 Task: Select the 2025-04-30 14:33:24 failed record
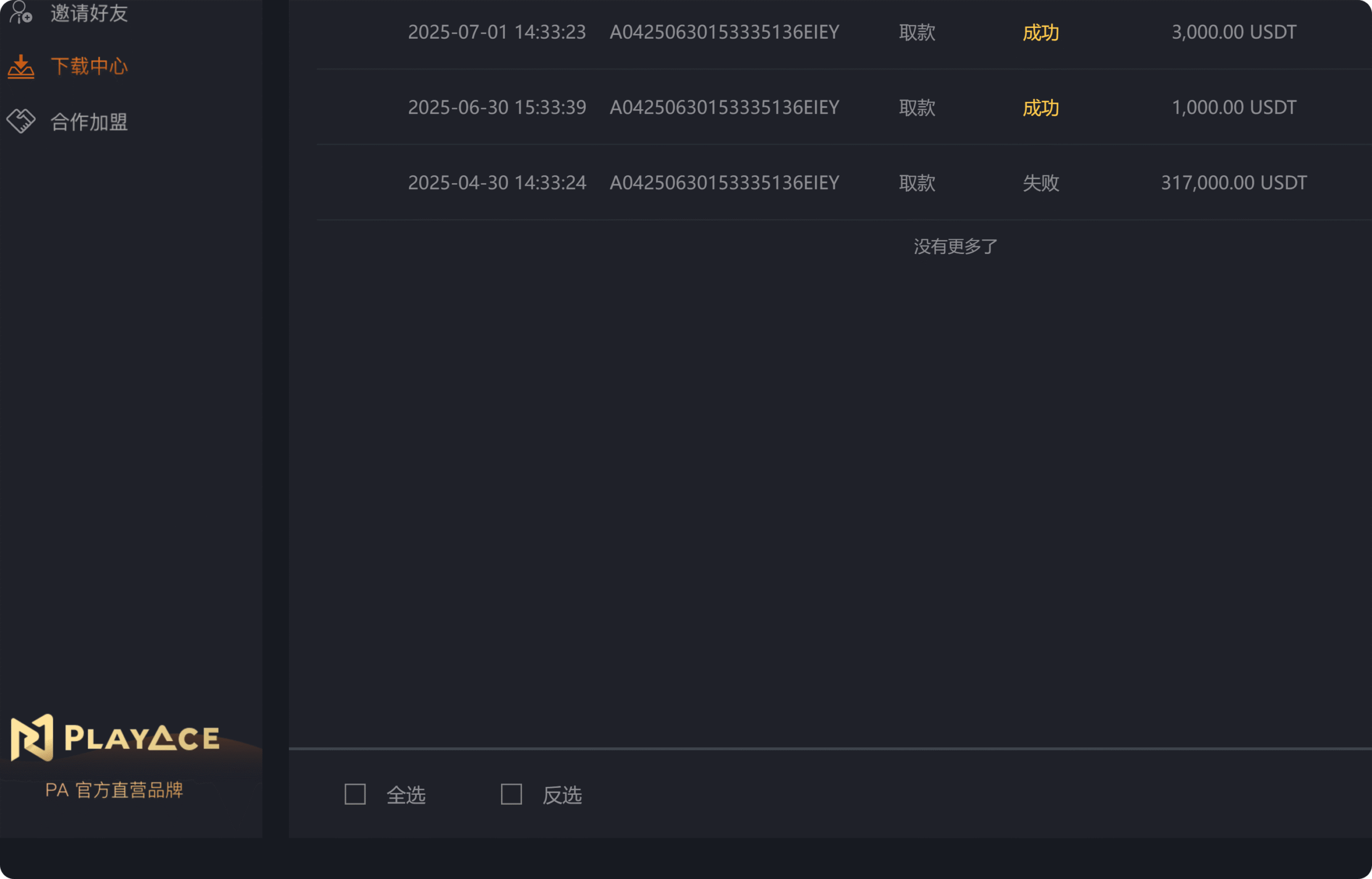pyautogui.click(x=844, y=183)
